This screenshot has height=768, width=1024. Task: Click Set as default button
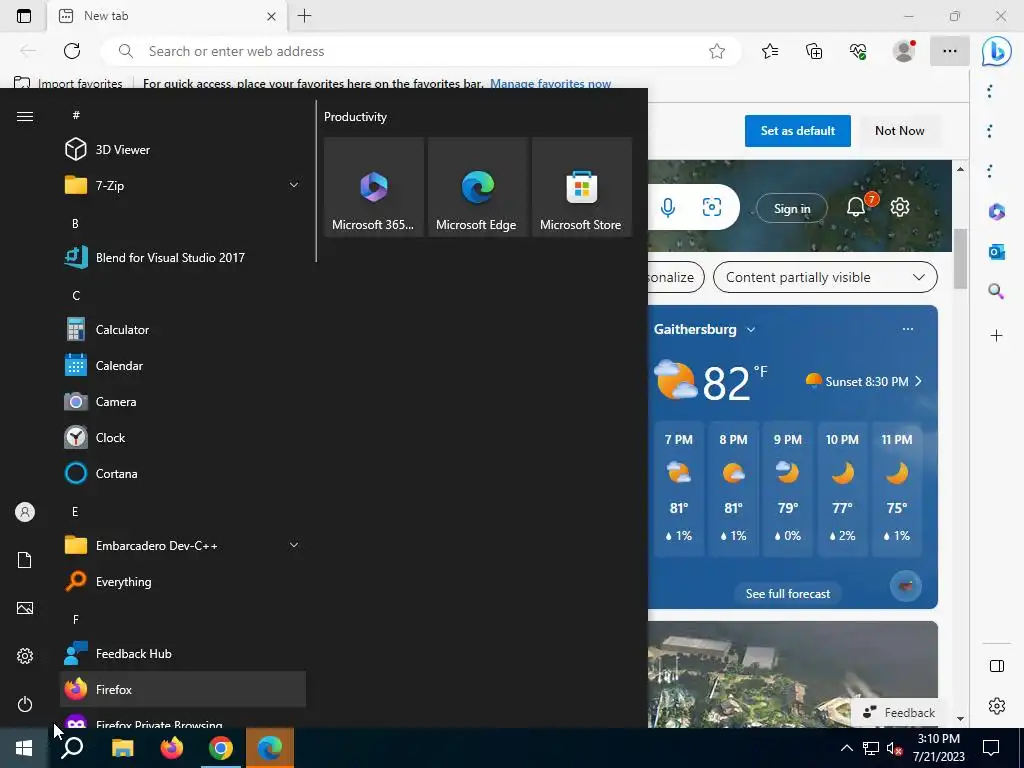tap(797, 131)
